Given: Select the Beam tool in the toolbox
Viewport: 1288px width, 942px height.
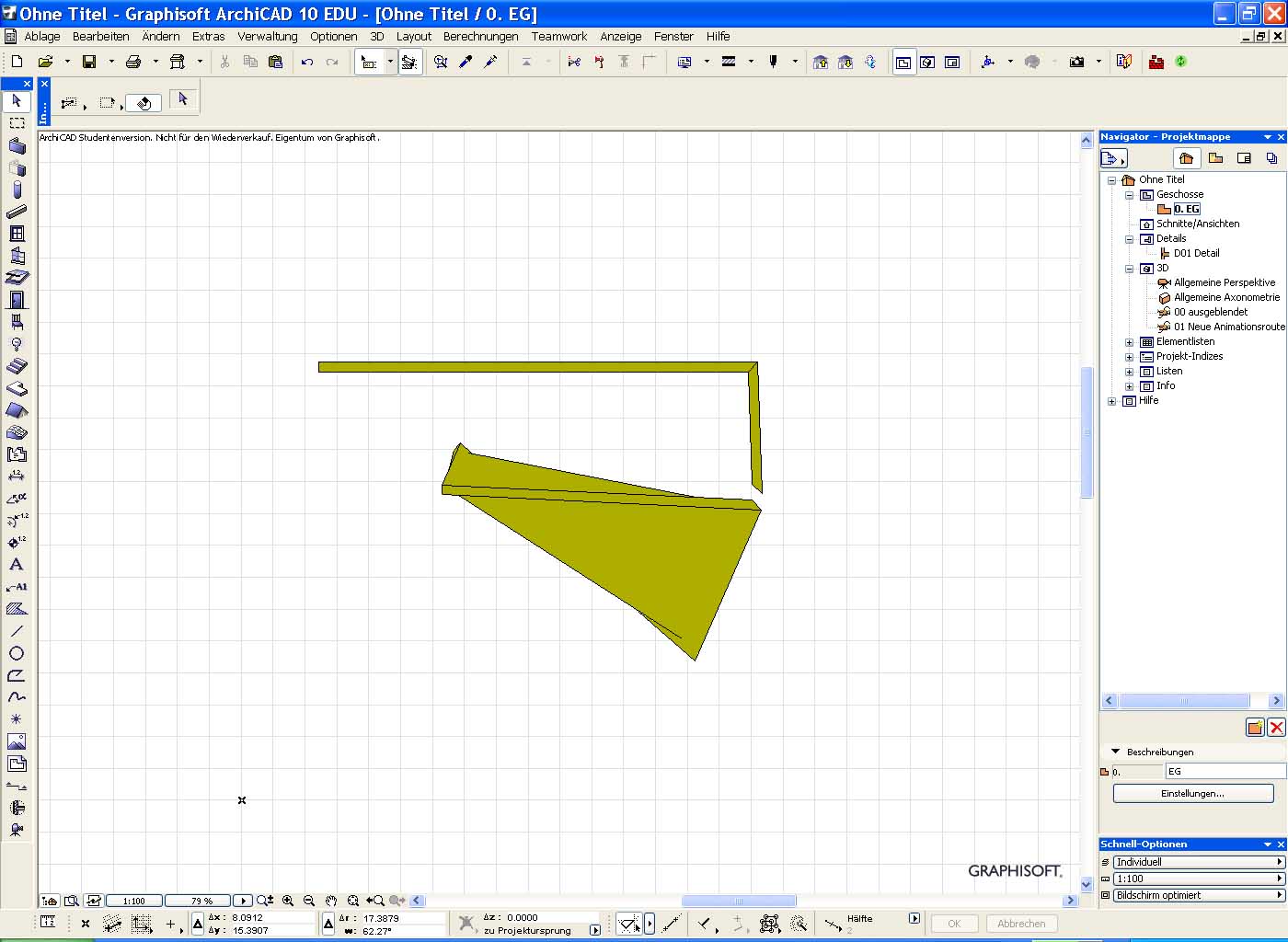Looking at the screenshot, I should tap(17, 211).
